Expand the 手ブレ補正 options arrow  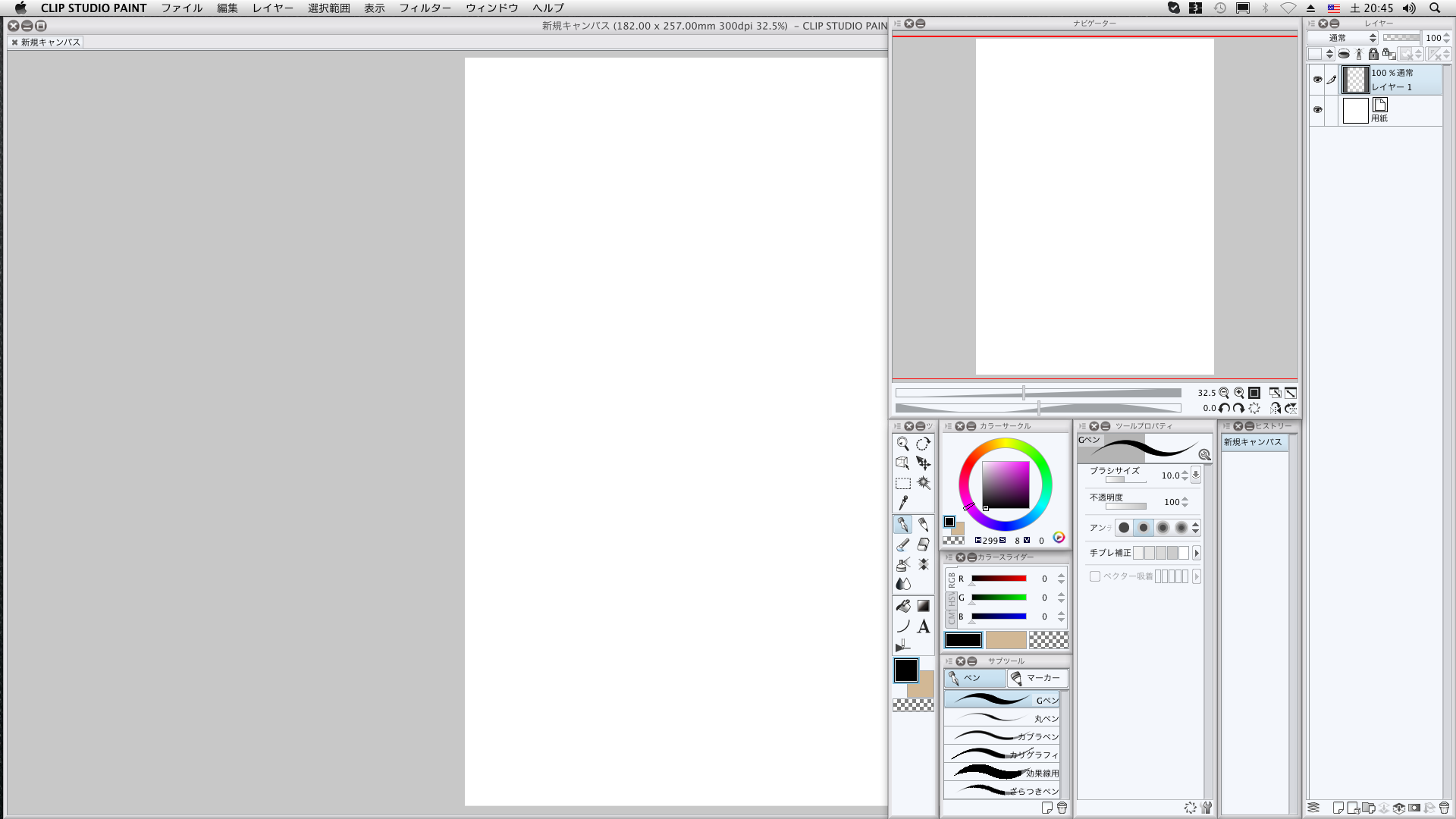click(x=1197, y=553)
